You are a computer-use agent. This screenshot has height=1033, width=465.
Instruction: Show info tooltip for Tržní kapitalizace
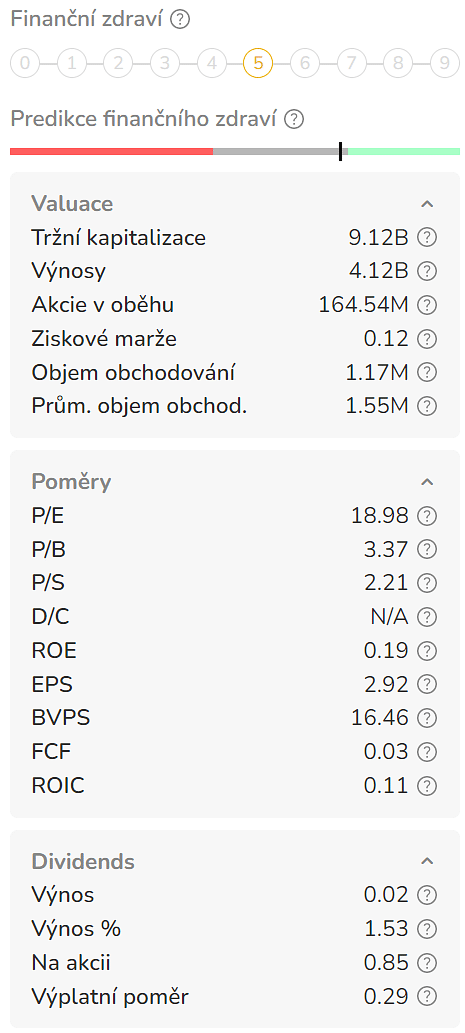click(x=427, y=237)
